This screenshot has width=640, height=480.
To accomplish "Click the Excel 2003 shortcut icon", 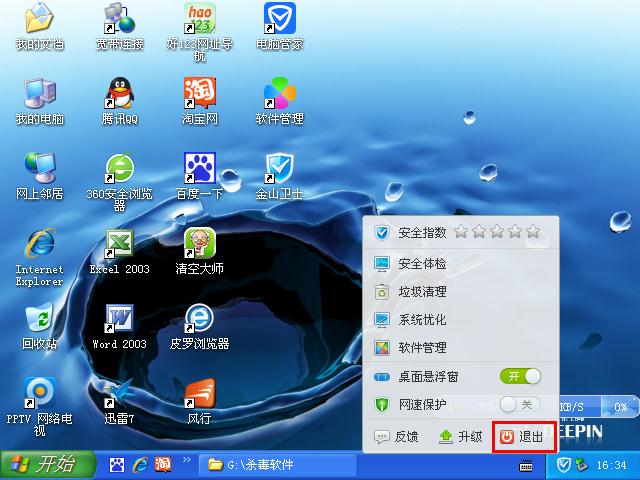I will point(120,243).
